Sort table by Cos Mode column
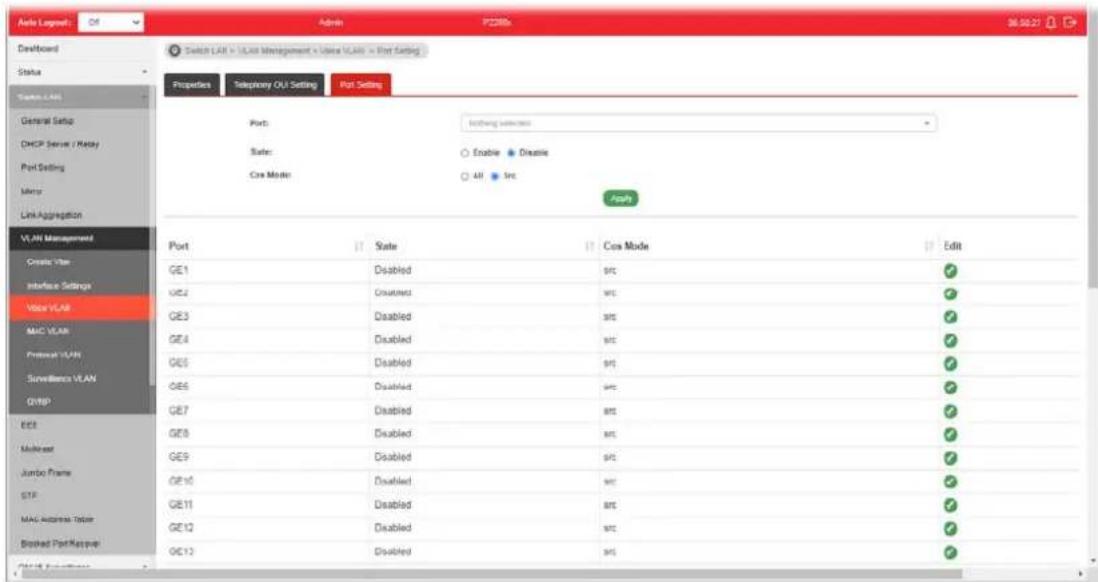This screenshot has width=1098, height=582. (x=929, y=247)
